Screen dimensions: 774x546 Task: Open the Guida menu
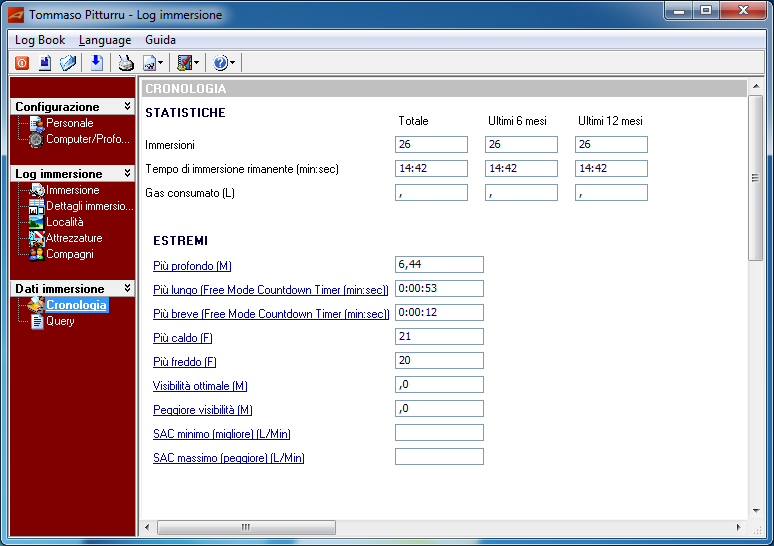(x=160, y=40)
